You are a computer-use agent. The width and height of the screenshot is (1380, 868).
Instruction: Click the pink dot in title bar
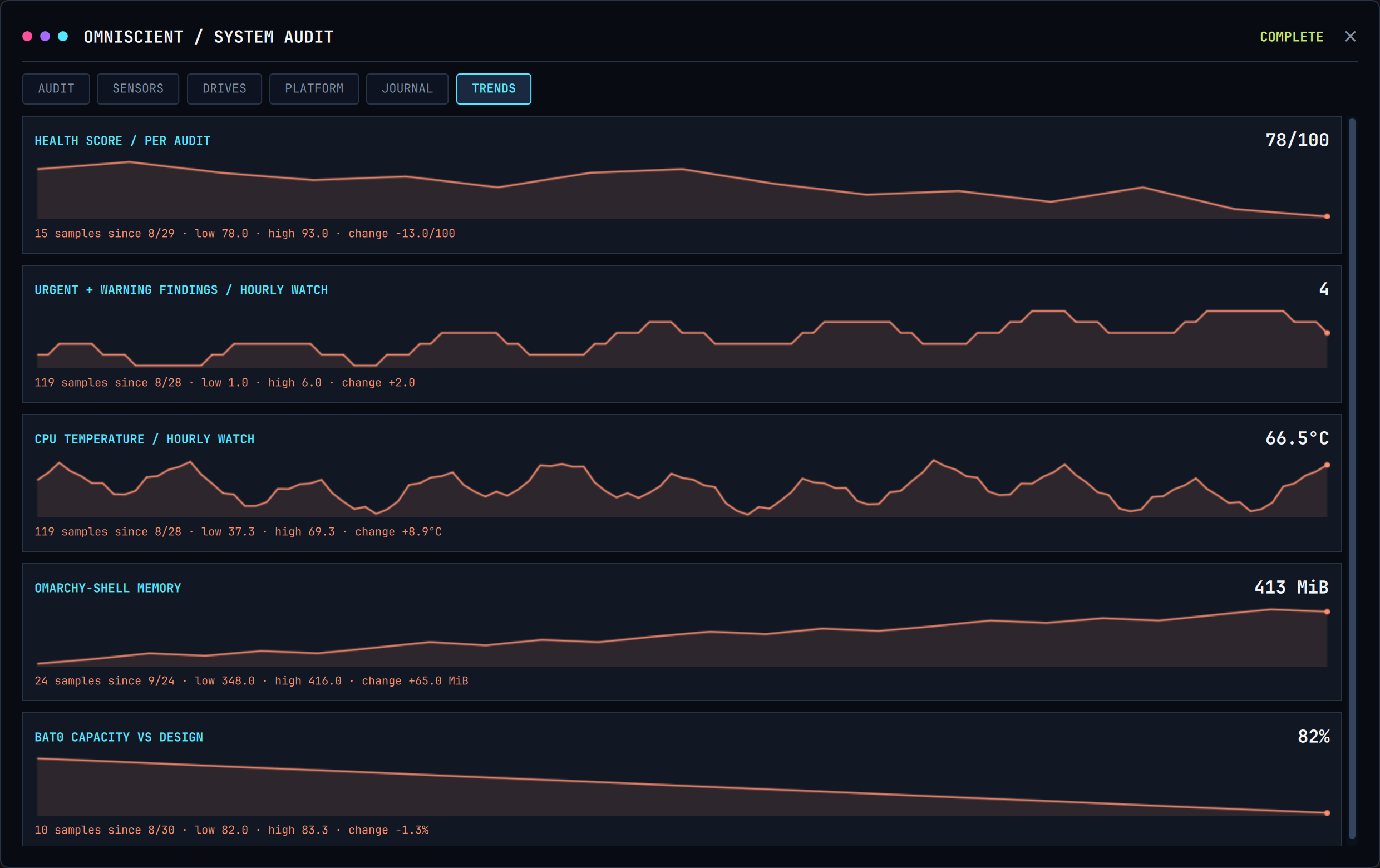click(x=27, y=37)
